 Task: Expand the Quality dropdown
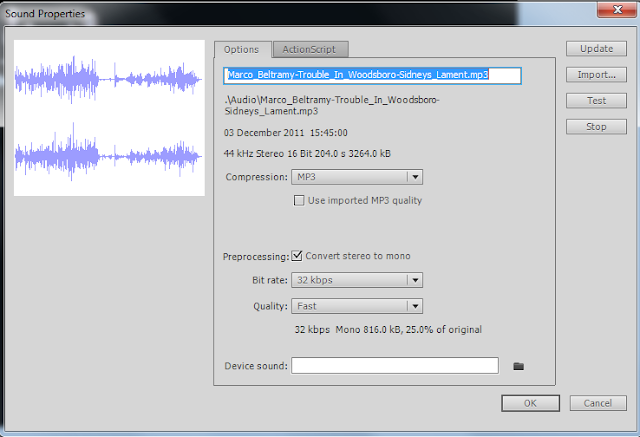tap(357, 306)
